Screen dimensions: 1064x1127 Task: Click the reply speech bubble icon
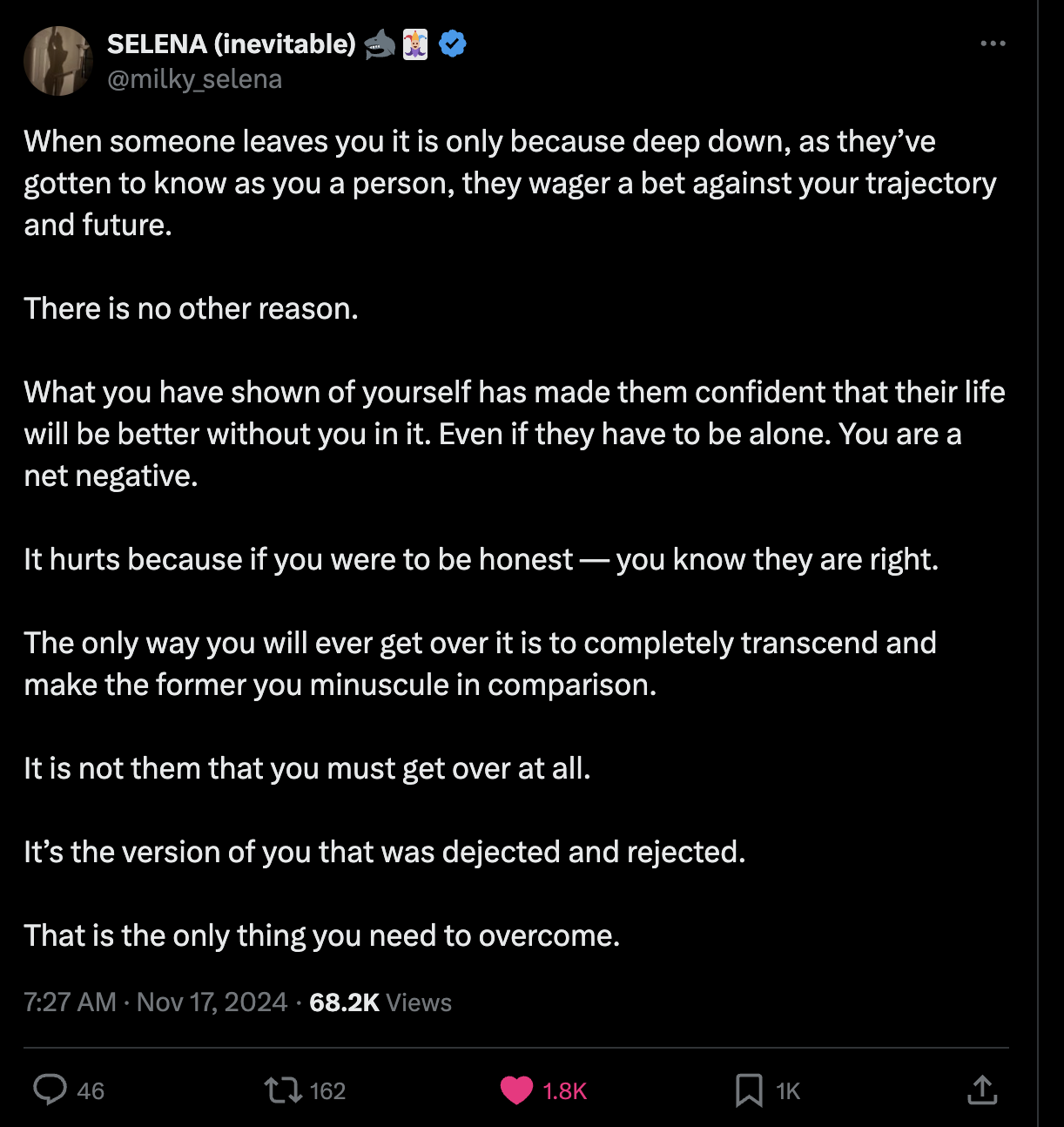pos(50,1090)
